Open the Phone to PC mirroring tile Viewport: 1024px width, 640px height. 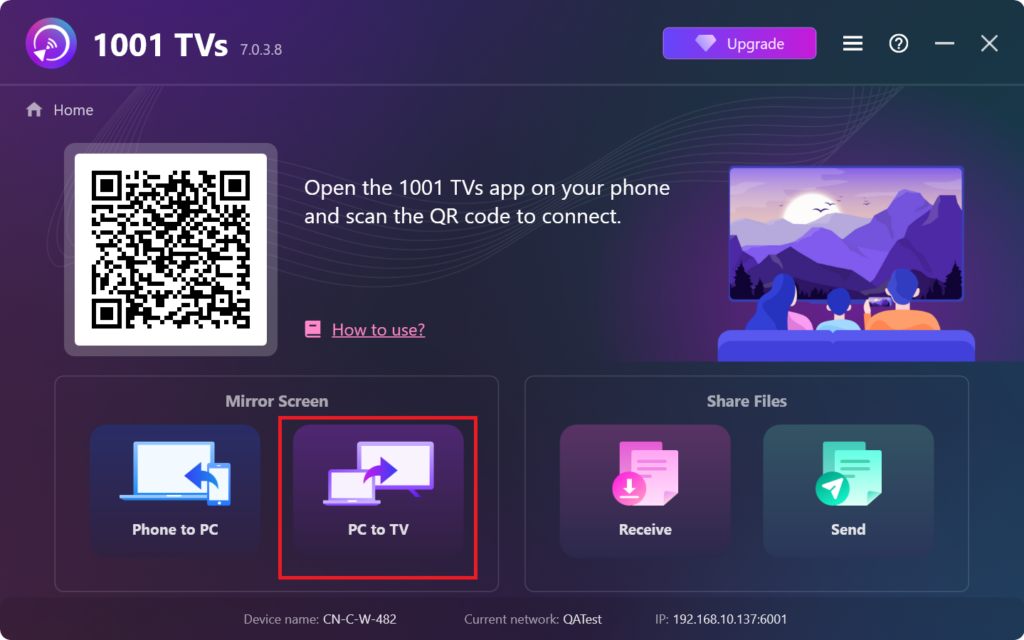(x=175, y=490)
